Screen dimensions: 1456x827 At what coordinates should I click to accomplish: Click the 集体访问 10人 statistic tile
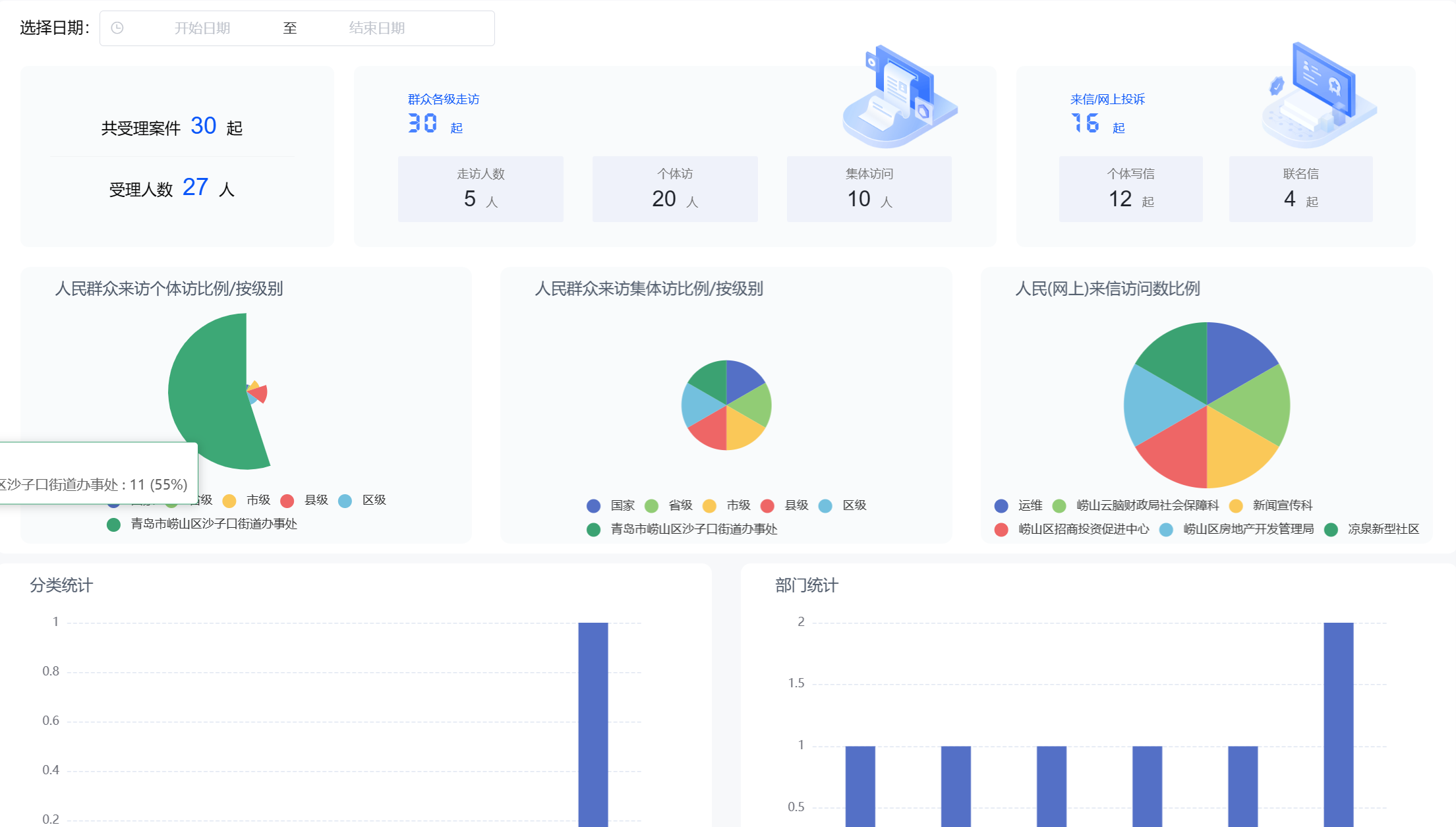[x=869, y=188]
